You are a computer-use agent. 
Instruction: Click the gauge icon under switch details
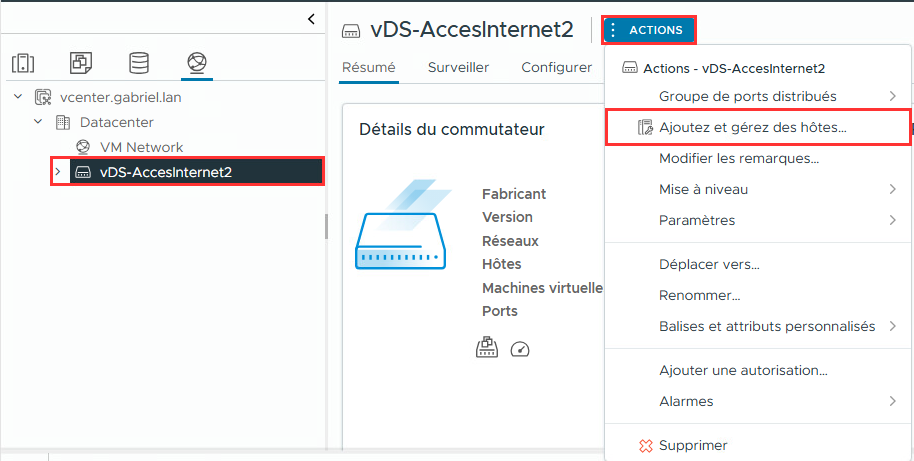pos(518,348)
